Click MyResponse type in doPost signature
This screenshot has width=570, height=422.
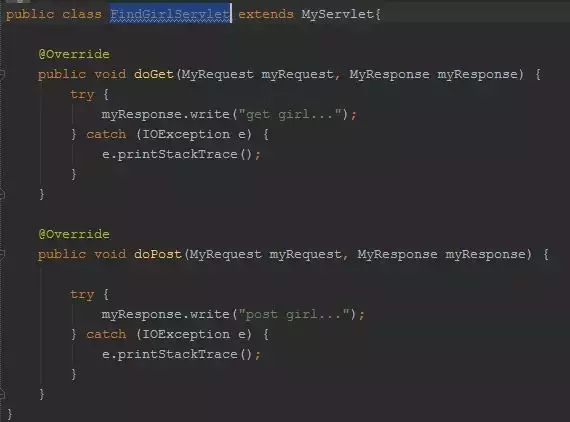[x=397, y=254]
